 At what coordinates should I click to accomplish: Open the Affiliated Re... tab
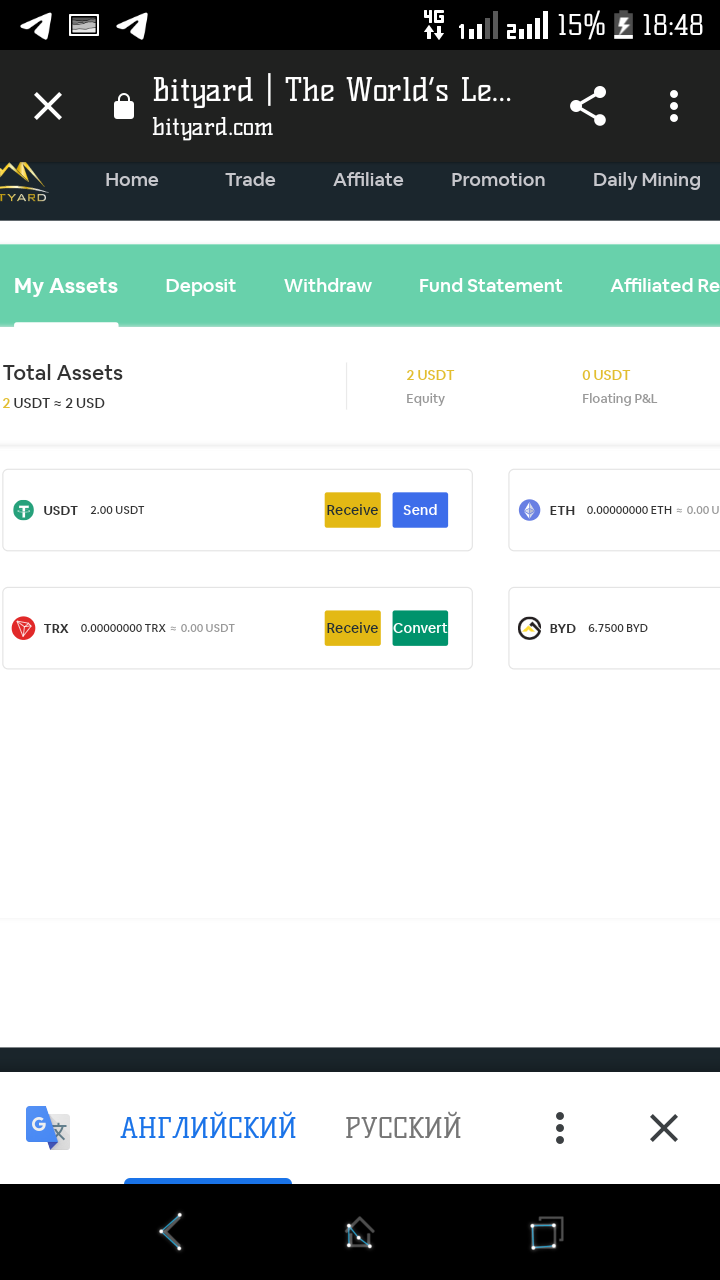pyautogui.click(x=665, y=286)
